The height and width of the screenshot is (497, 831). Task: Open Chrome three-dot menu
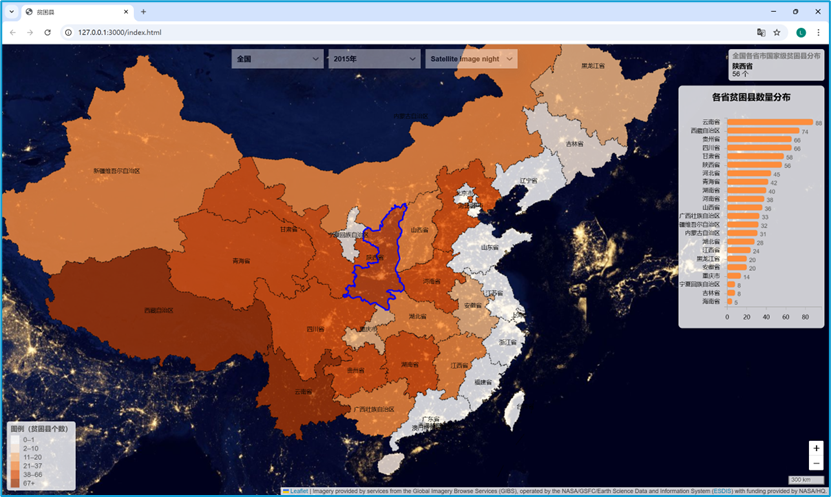pyautogui.click(x=818, y=32)
